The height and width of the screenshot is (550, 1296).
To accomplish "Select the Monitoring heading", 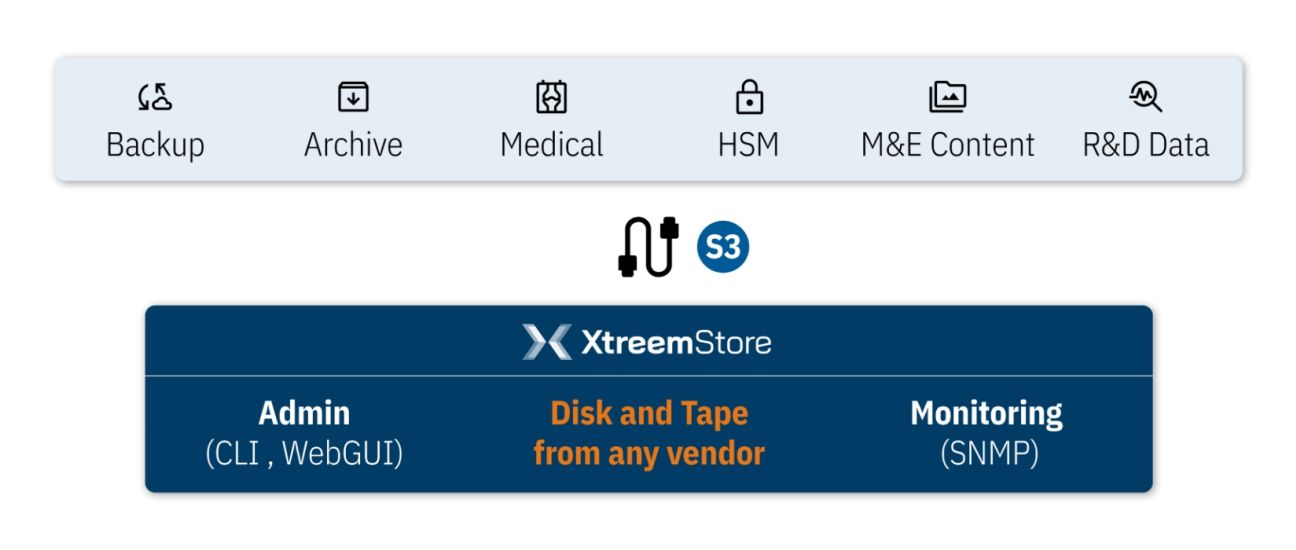I will click(x=986, y=413).
